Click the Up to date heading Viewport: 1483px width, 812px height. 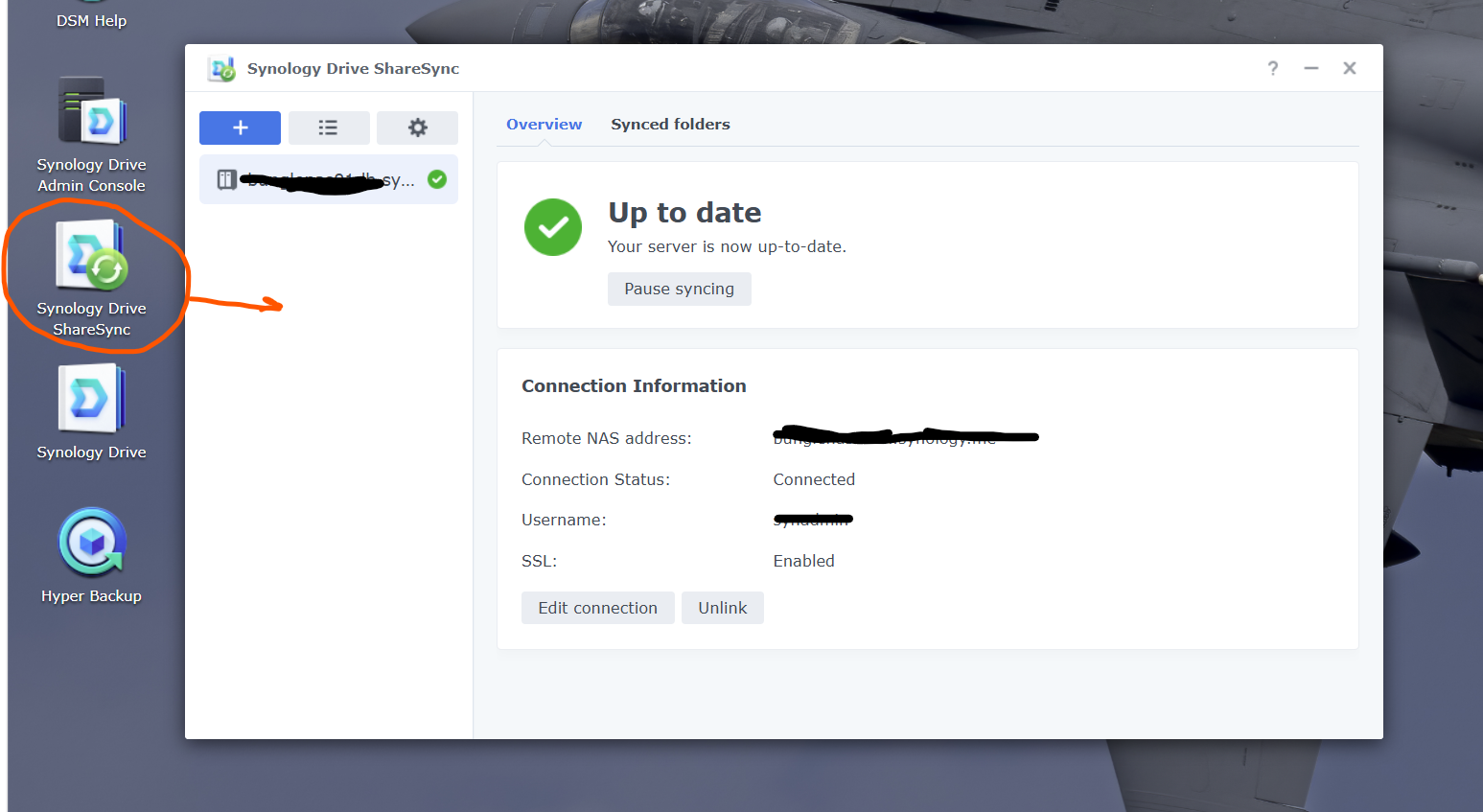click(684, 213)
